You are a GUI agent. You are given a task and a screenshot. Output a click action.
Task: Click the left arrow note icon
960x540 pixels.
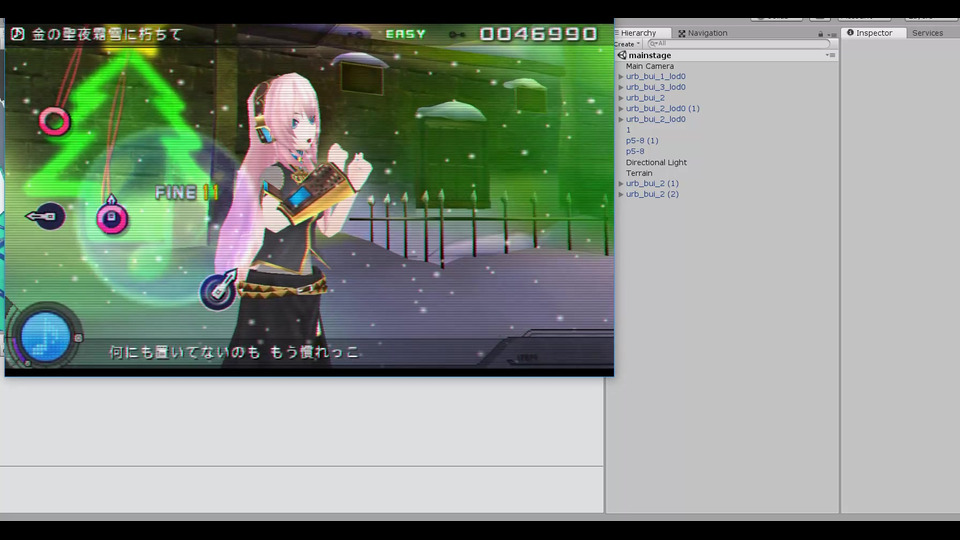(45, 216)
